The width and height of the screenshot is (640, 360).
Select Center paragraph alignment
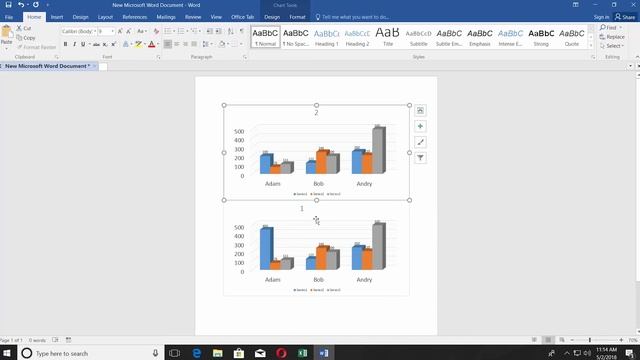click(177, 44)
